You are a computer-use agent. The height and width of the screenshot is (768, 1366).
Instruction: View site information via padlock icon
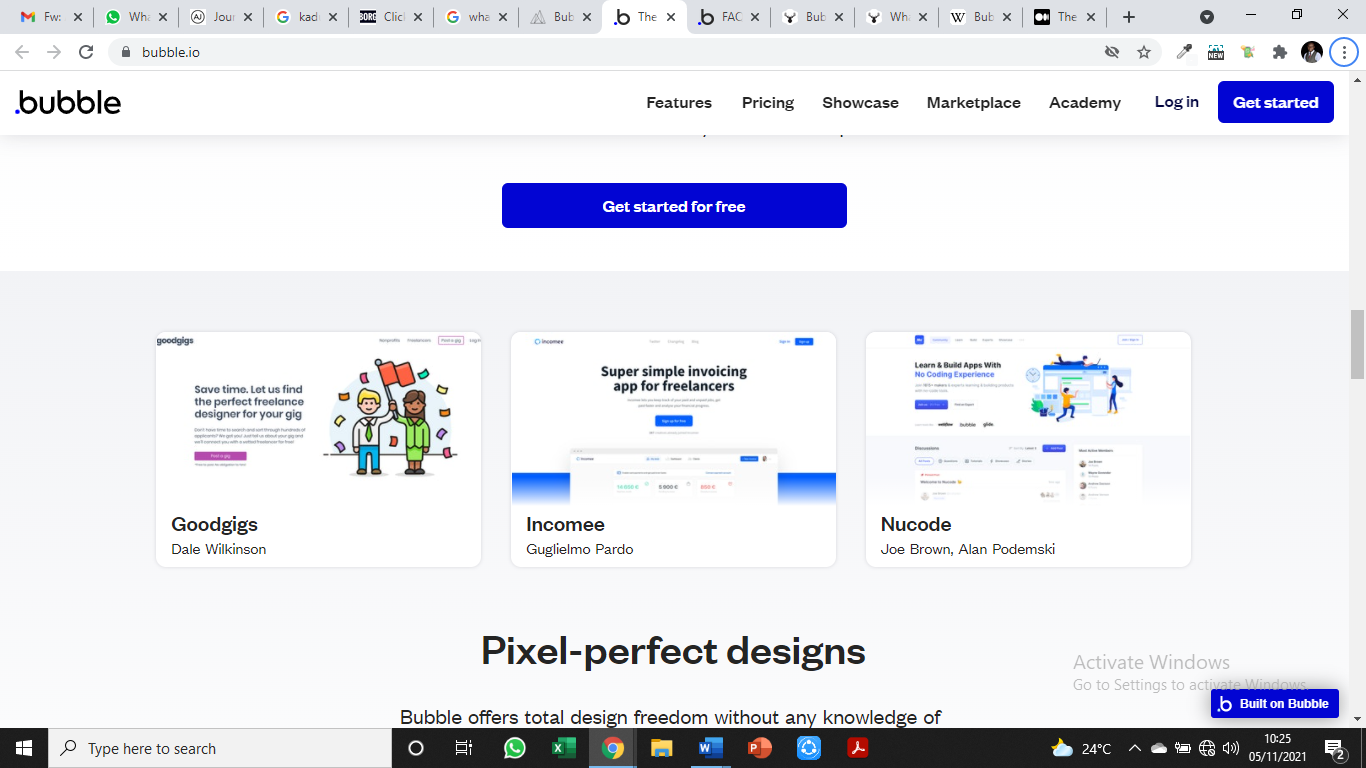click(x=125, y=52)
